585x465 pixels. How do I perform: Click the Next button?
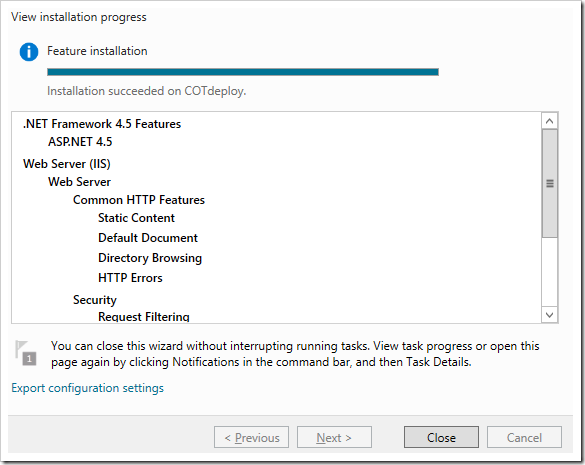[334, 437]
